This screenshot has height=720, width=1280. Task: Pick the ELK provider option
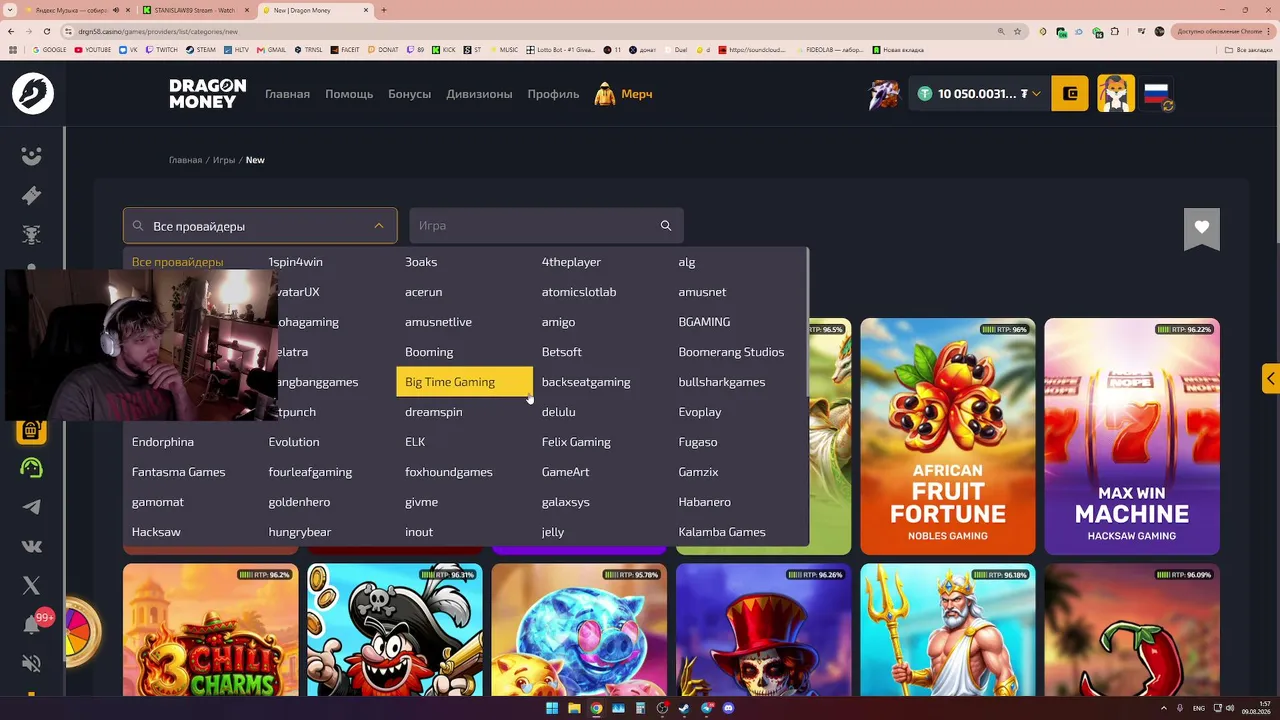pyautogui.click(x=415, y=442)
